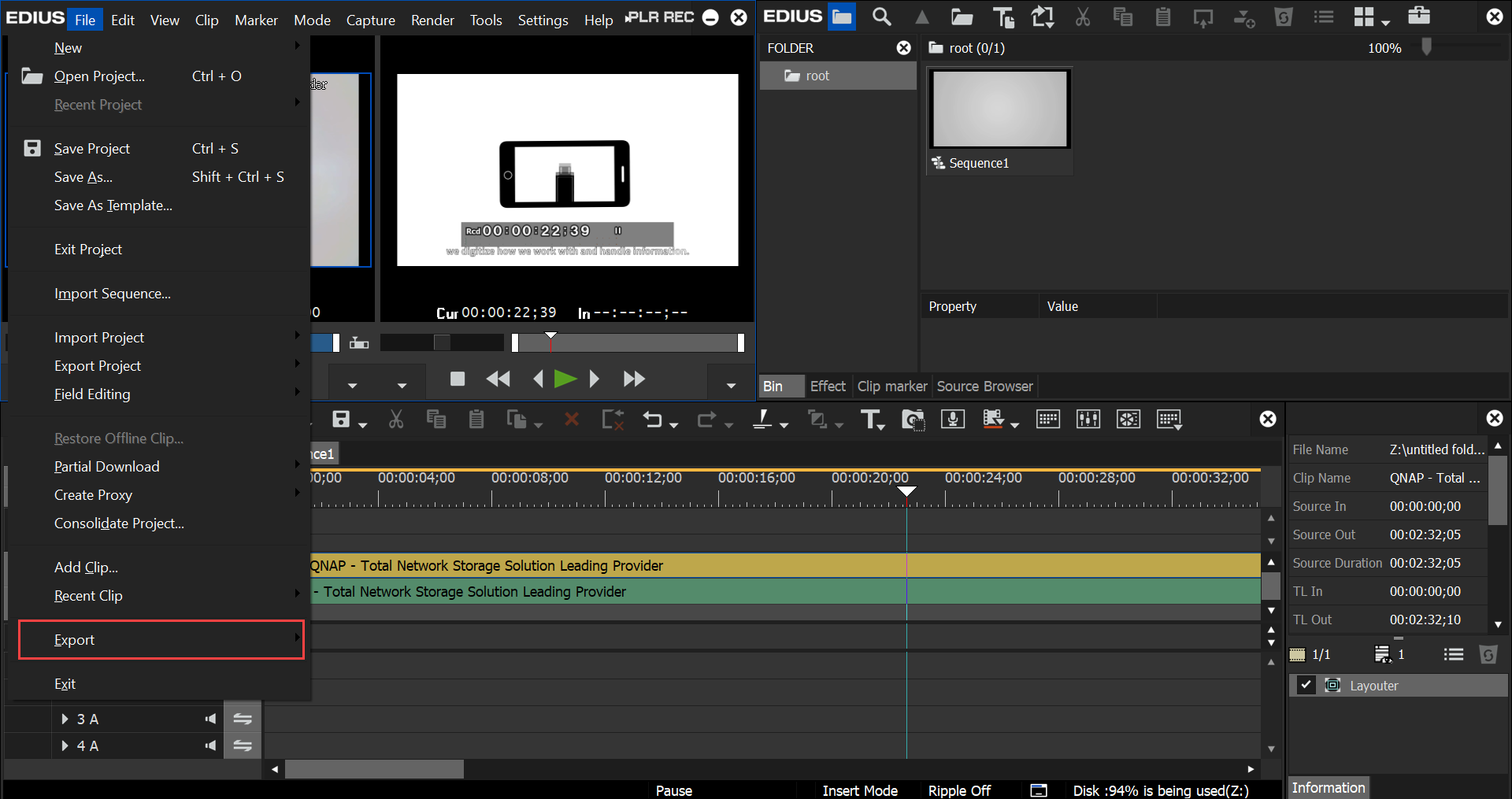Click the Save Project toolbar icon
The width and height of the screenshot is (1512, 799).
pos(341,420)
